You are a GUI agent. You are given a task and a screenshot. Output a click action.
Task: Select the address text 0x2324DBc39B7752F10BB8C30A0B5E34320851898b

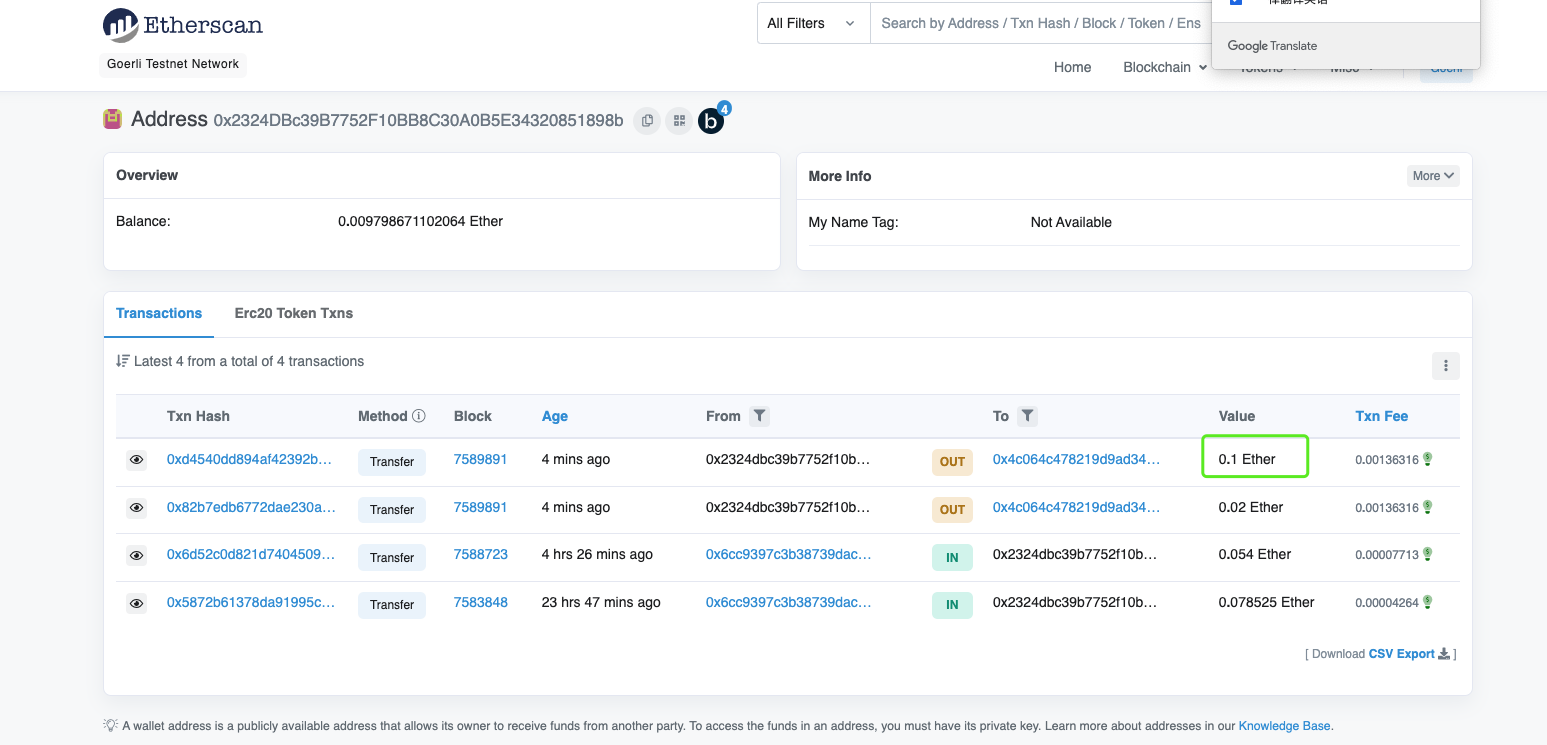pos(418,121)
